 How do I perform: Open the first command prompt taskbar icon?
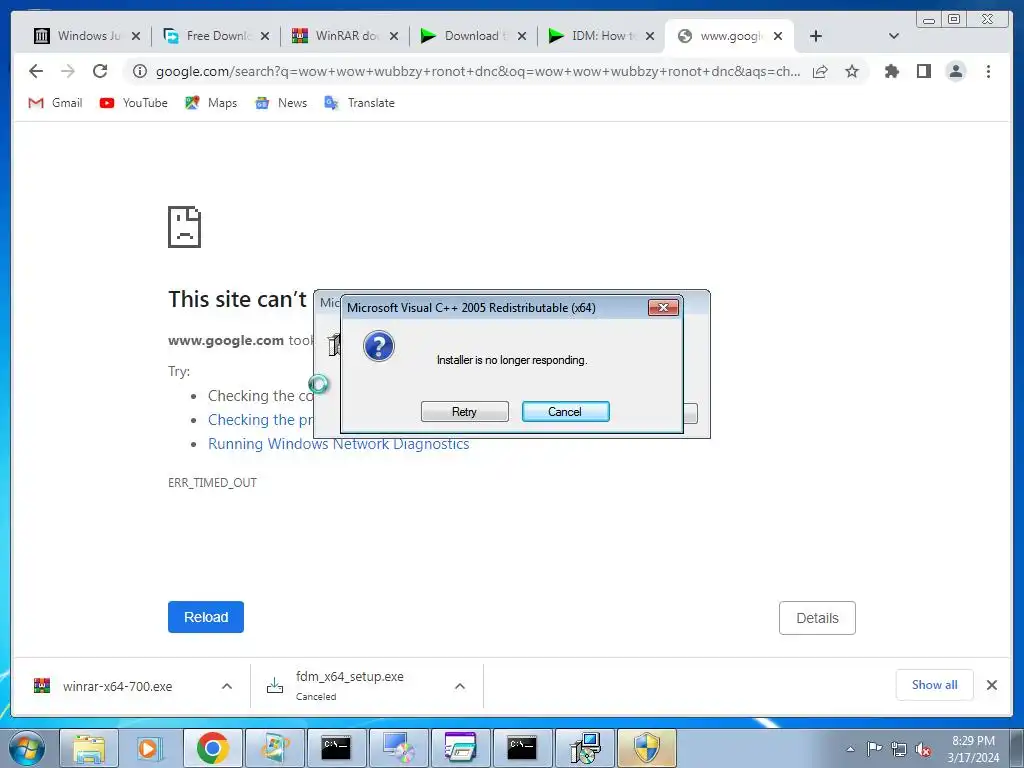[336, 748]
